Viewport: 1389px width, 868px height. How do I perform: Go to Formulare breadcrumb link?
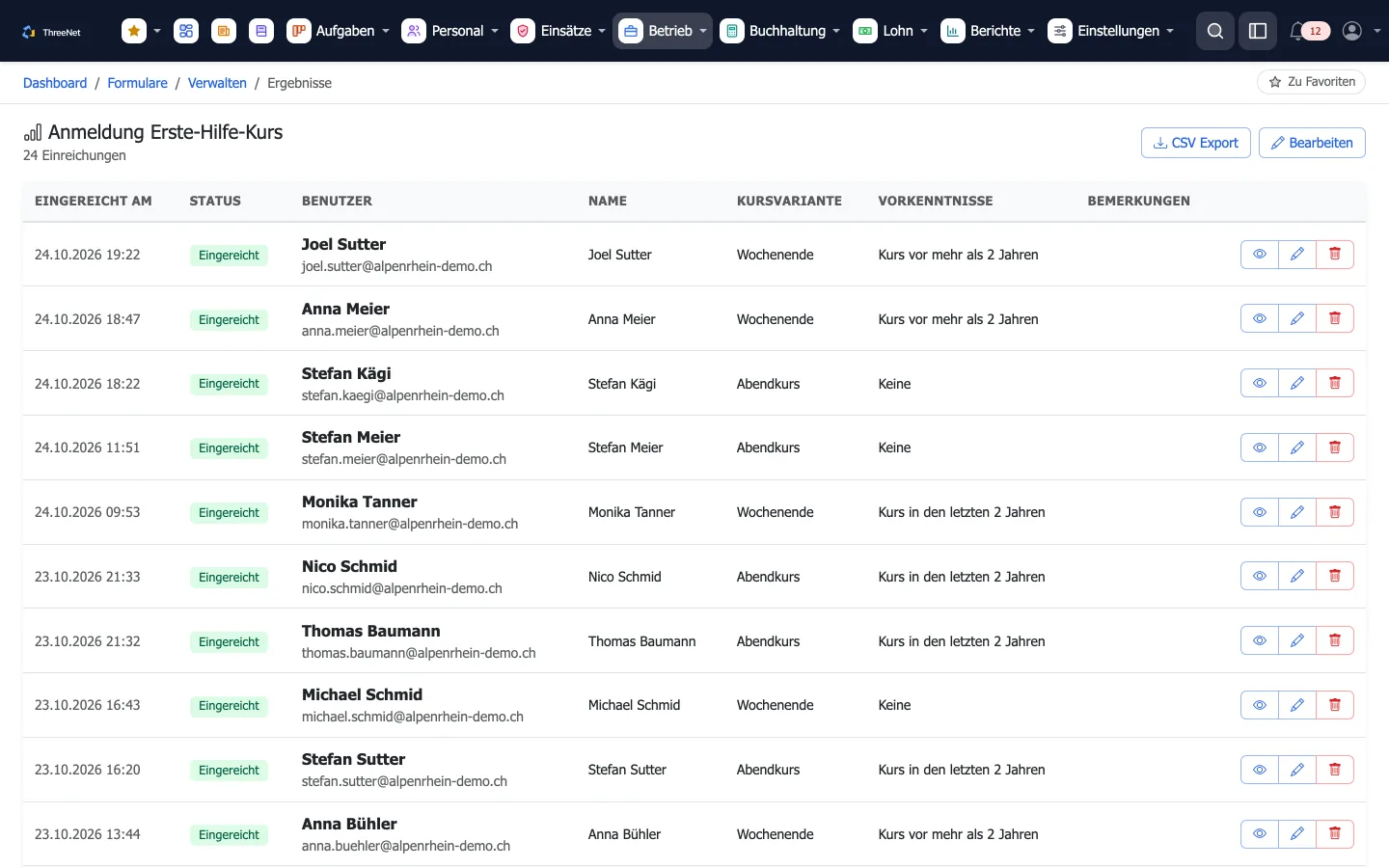point(137,83)
